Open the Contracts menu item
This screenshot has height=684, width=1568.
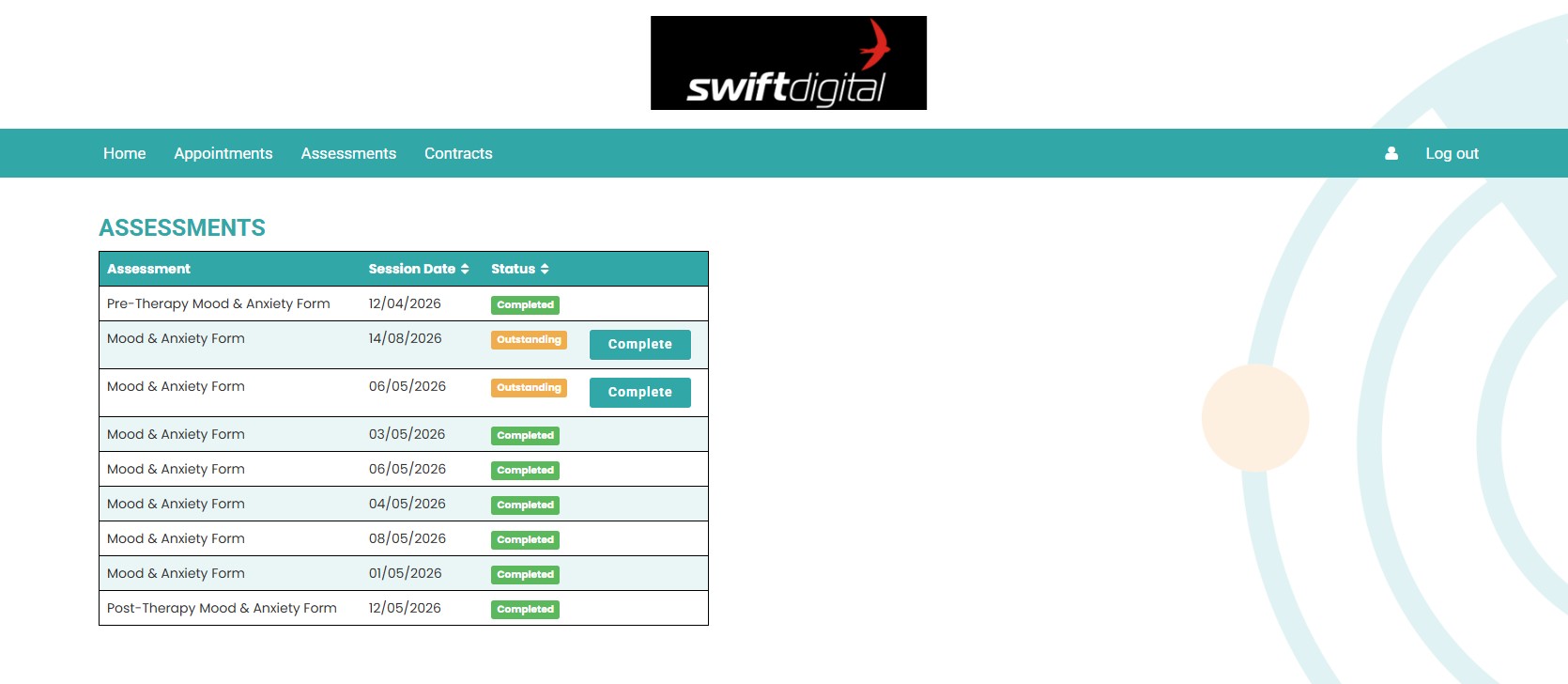[458, 153]
